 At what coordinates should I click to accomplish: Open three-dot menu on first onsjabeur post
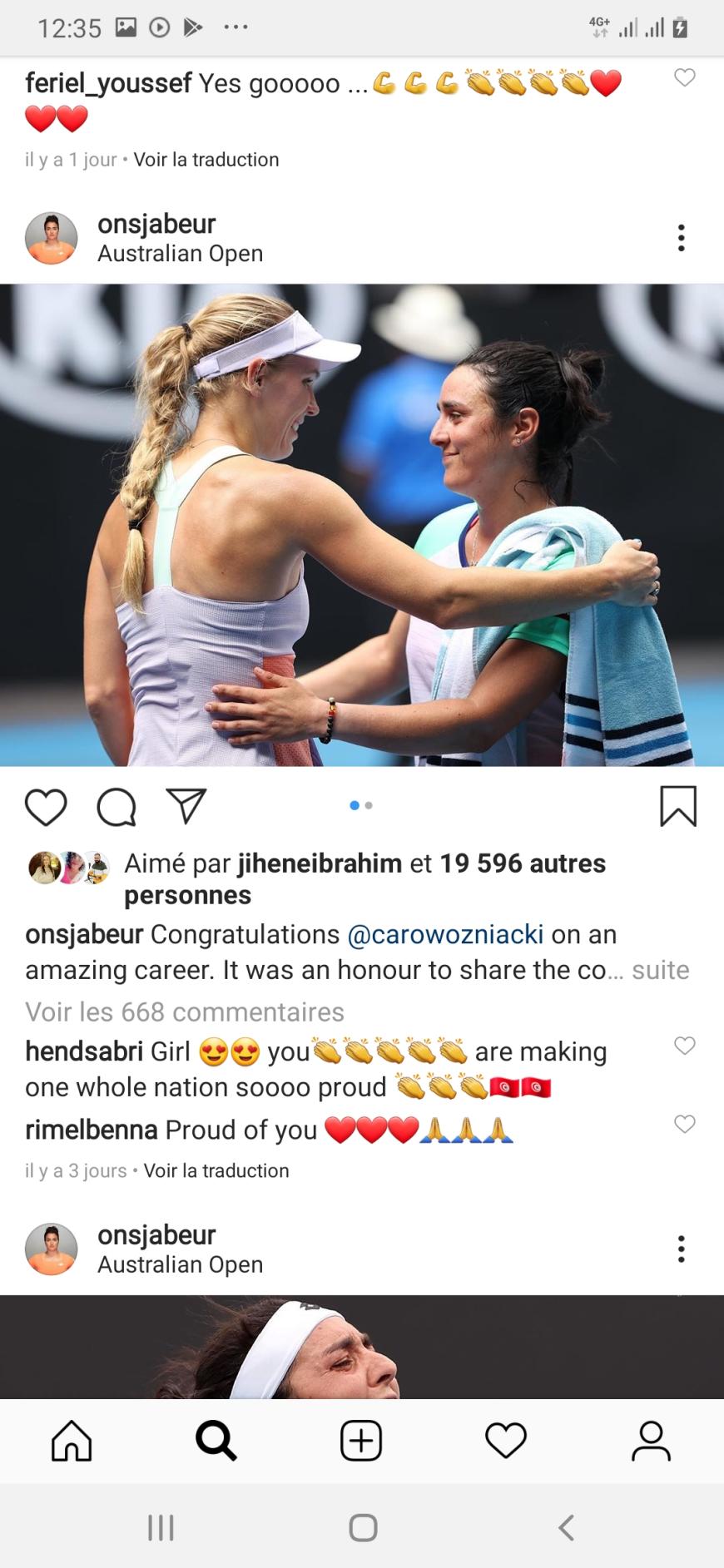point(682,238)
